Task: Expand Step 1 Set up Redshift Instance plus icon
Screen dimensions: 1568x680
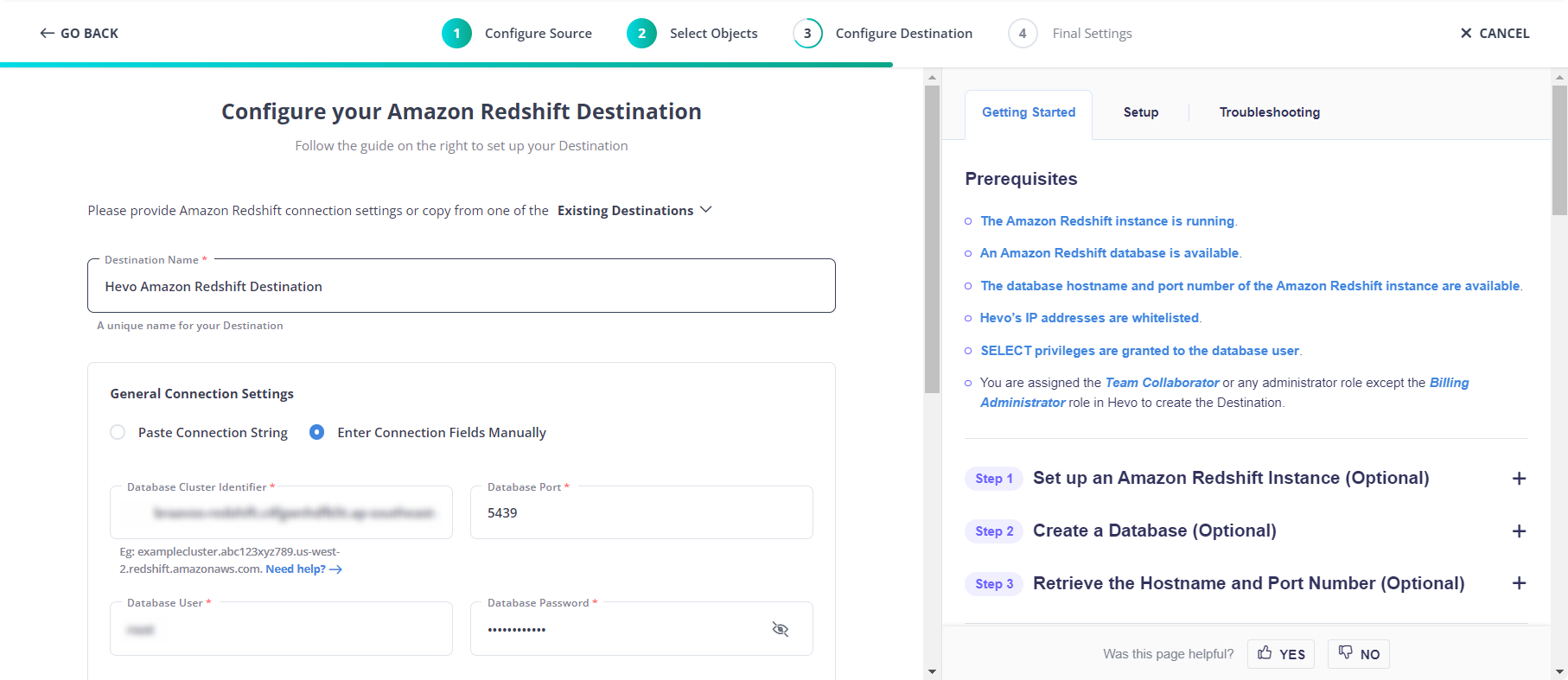Action: click(1519, 479)
